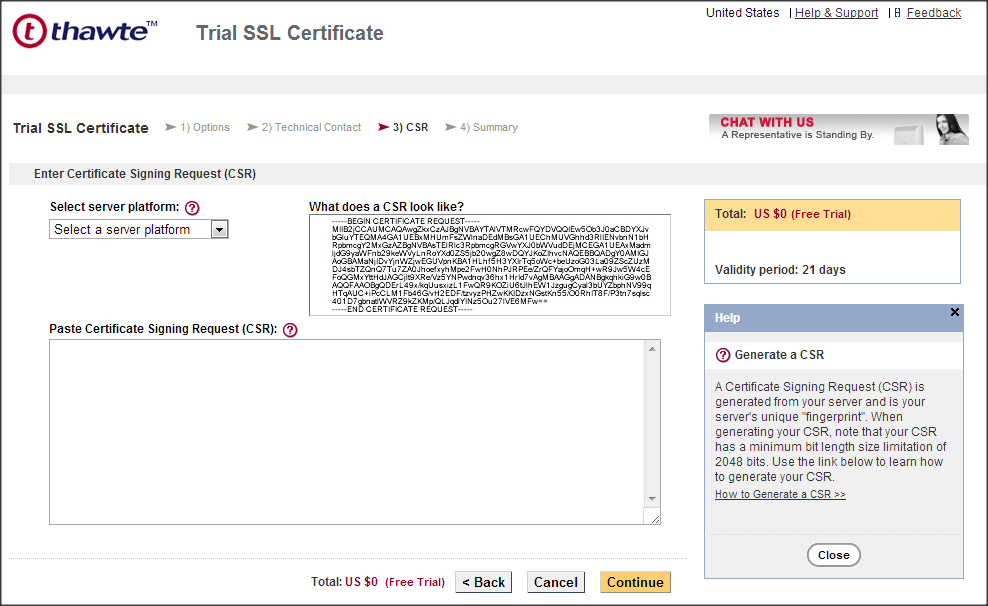Viewport: 988px width, 606px height.
Task: Click the Enter Certificate Signing Request (CSR) header
Action: (145, 174)
